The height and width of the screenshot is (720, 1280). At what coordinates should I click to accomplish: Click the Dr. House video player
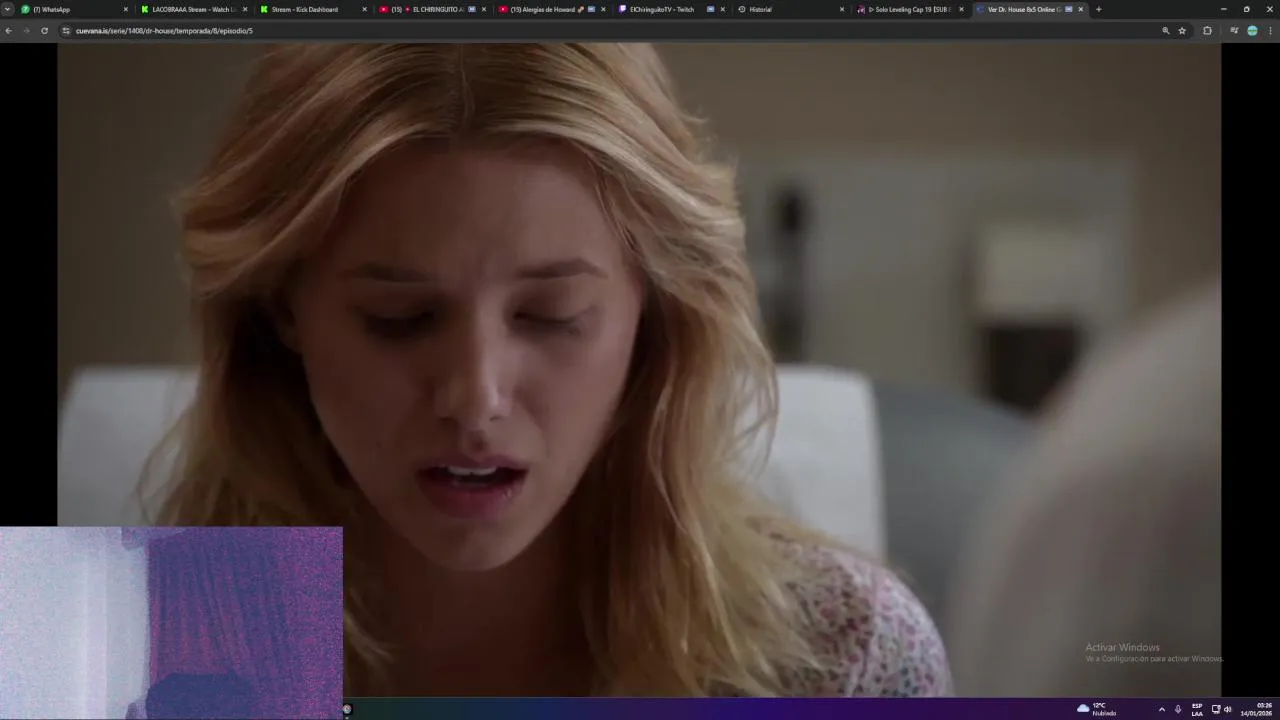(x=639, y=369)
